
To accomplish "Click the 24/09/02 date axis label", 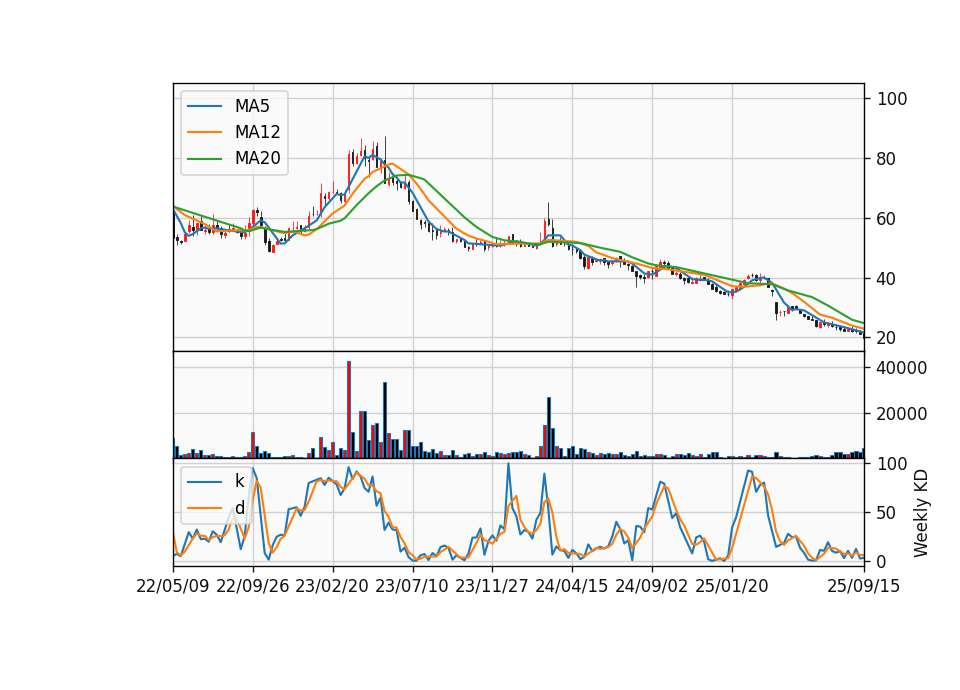I will 651,586.
